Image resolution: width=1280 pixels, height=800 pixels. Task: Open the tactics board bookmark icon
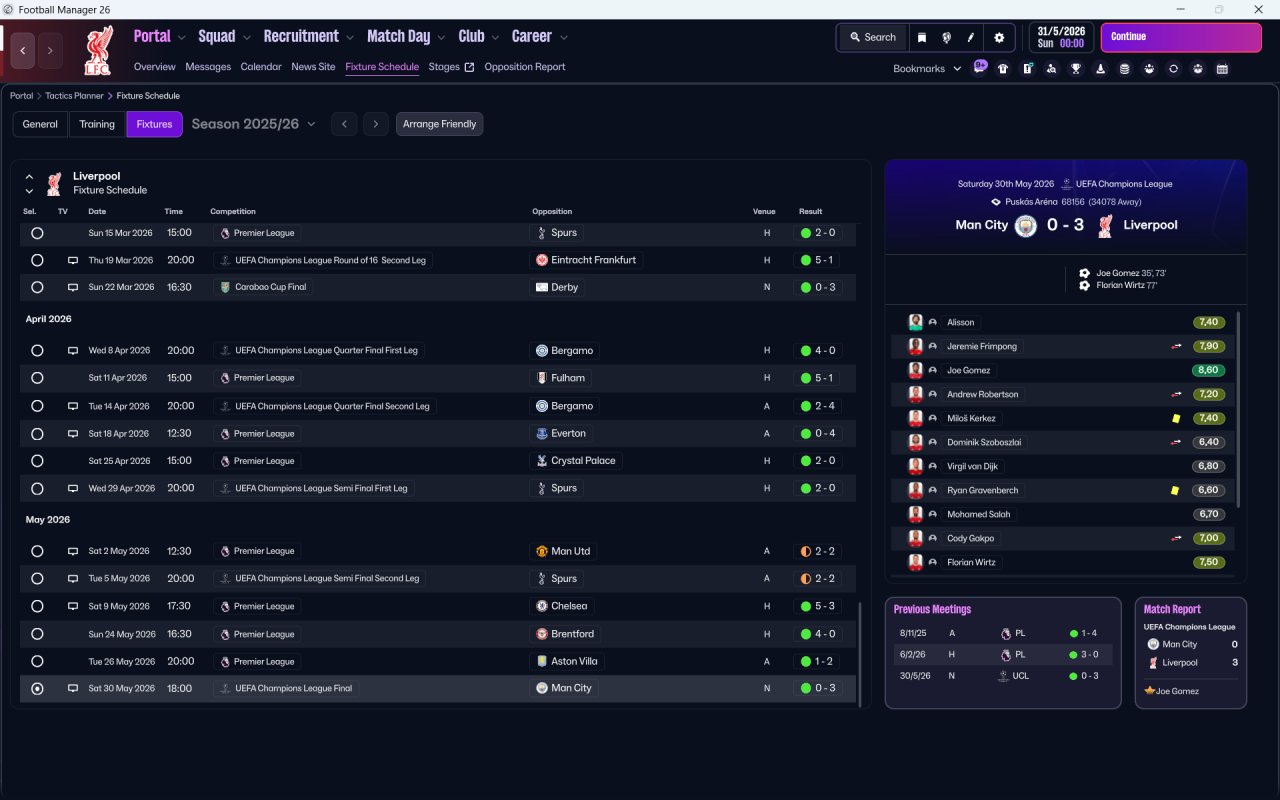pyautogui.click(x=1027, y=69)
